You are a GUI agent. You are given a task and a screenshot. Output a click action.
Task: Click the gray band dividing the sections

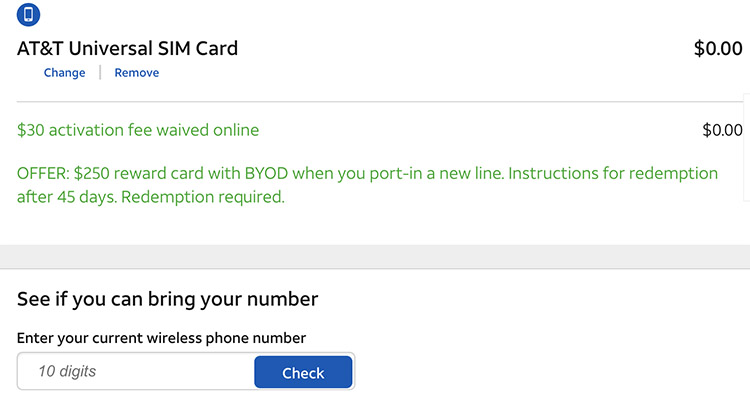pyautogui.click(x=375, y=256)
